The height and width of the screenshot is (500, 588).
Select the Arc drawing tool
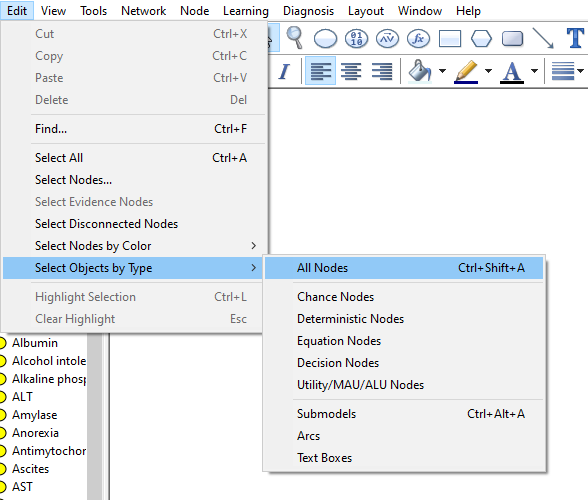point(543,38)
